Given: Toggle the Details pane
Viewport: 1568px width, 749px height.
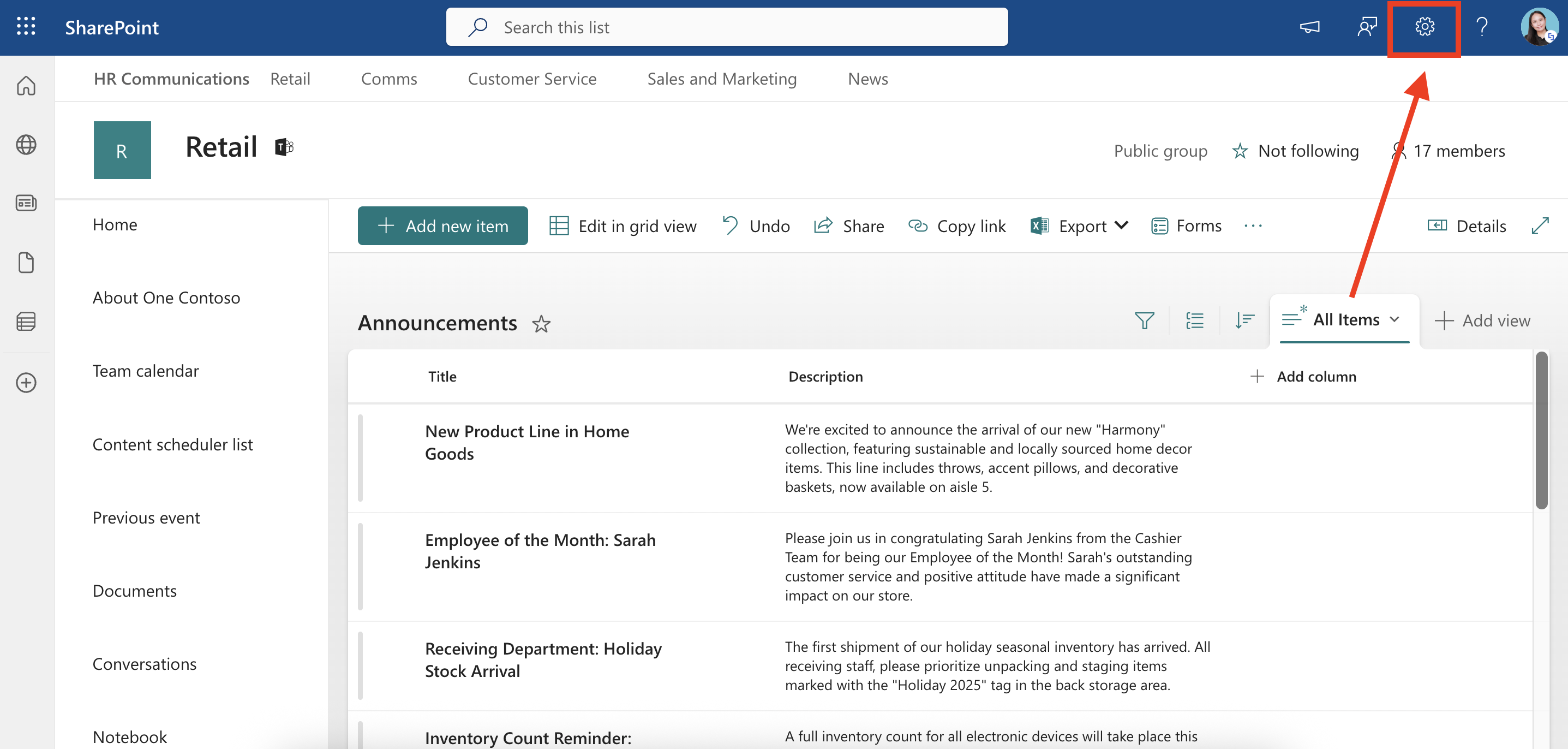Looking at the screenshot, I should point(1467,226).
